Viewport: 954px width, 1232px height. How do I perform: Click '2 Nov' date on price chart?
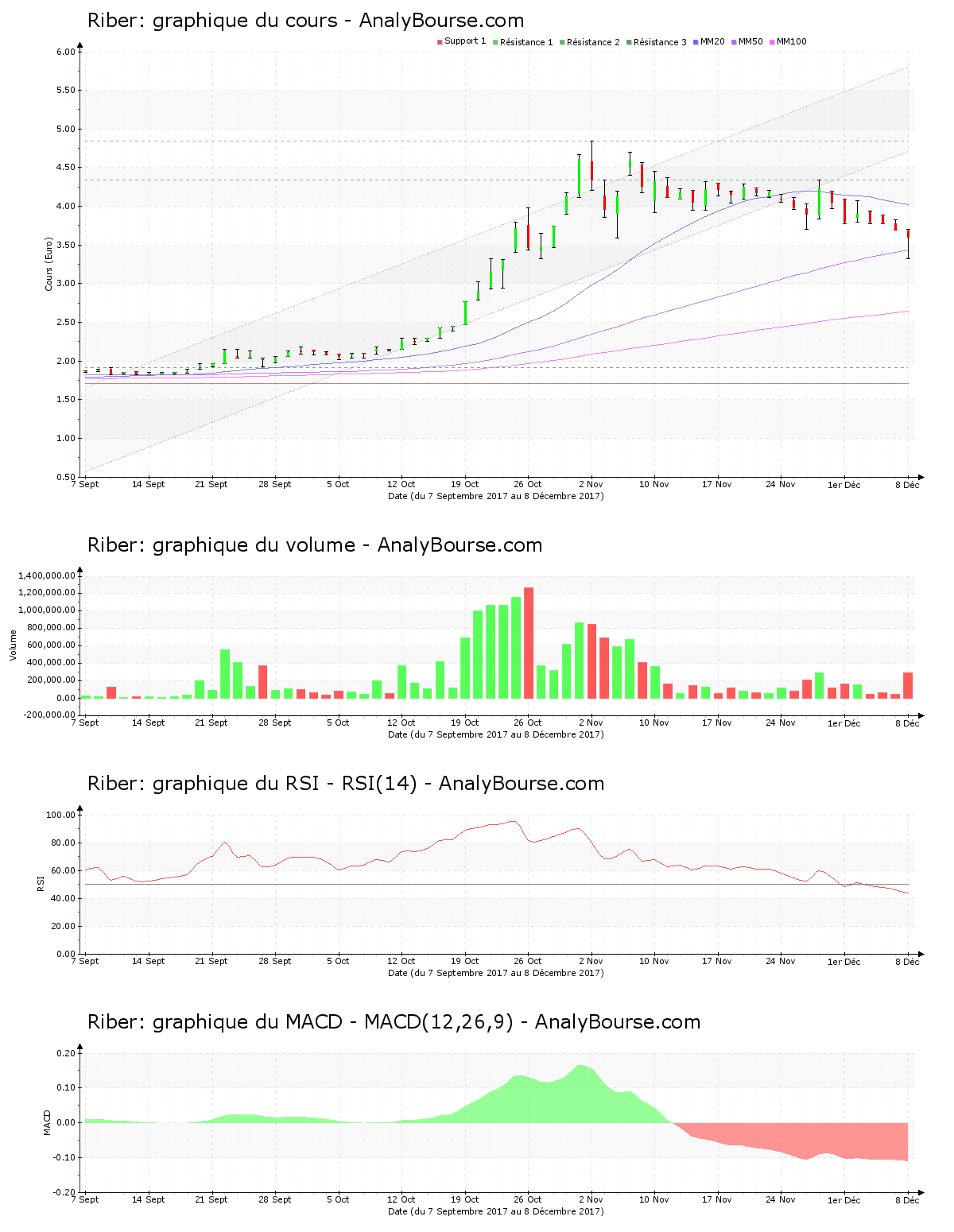point(591,484)
